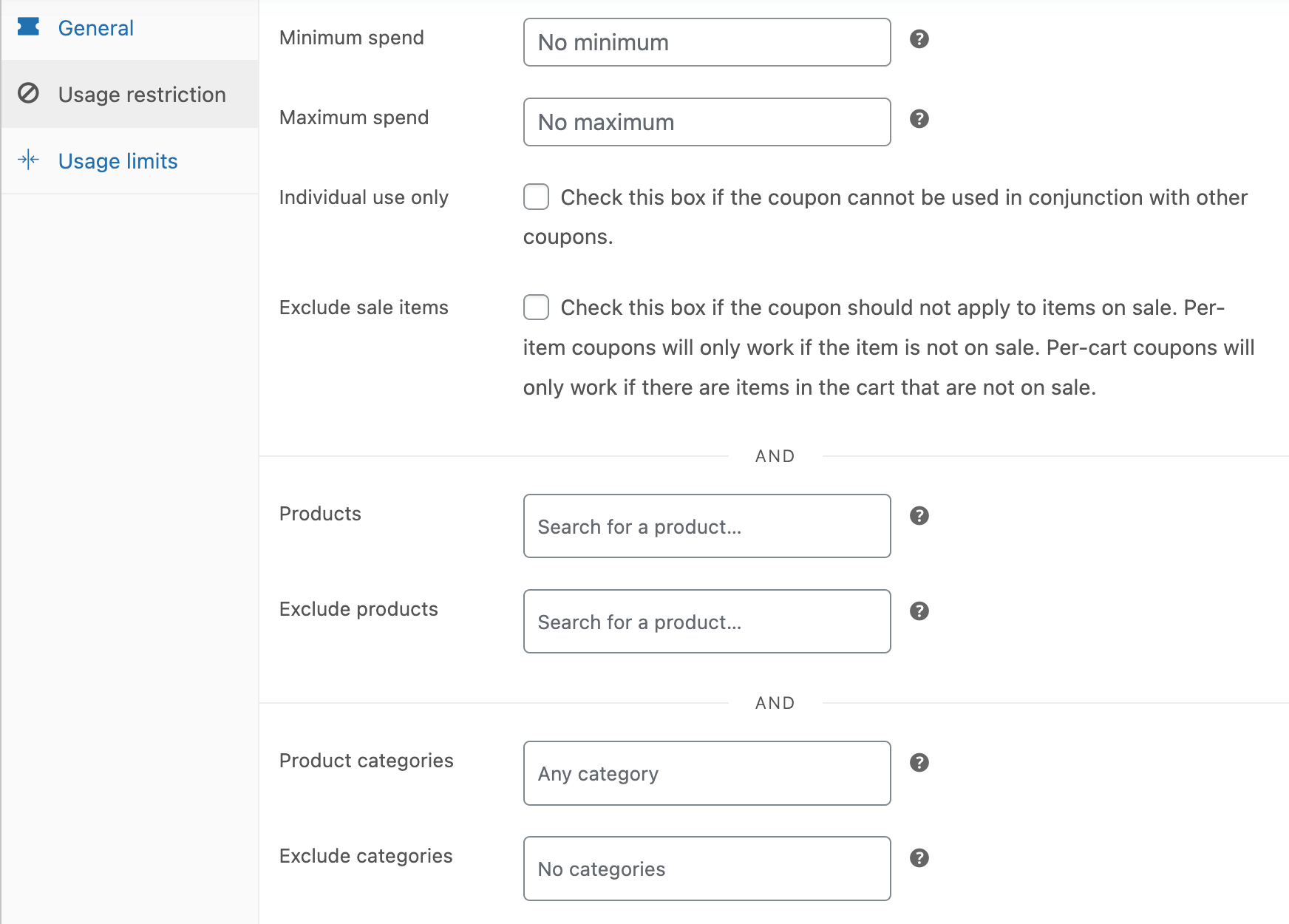Click the ticket icon beside General
This screenshot has width=1289, height=924.
[x=28, y=27]
